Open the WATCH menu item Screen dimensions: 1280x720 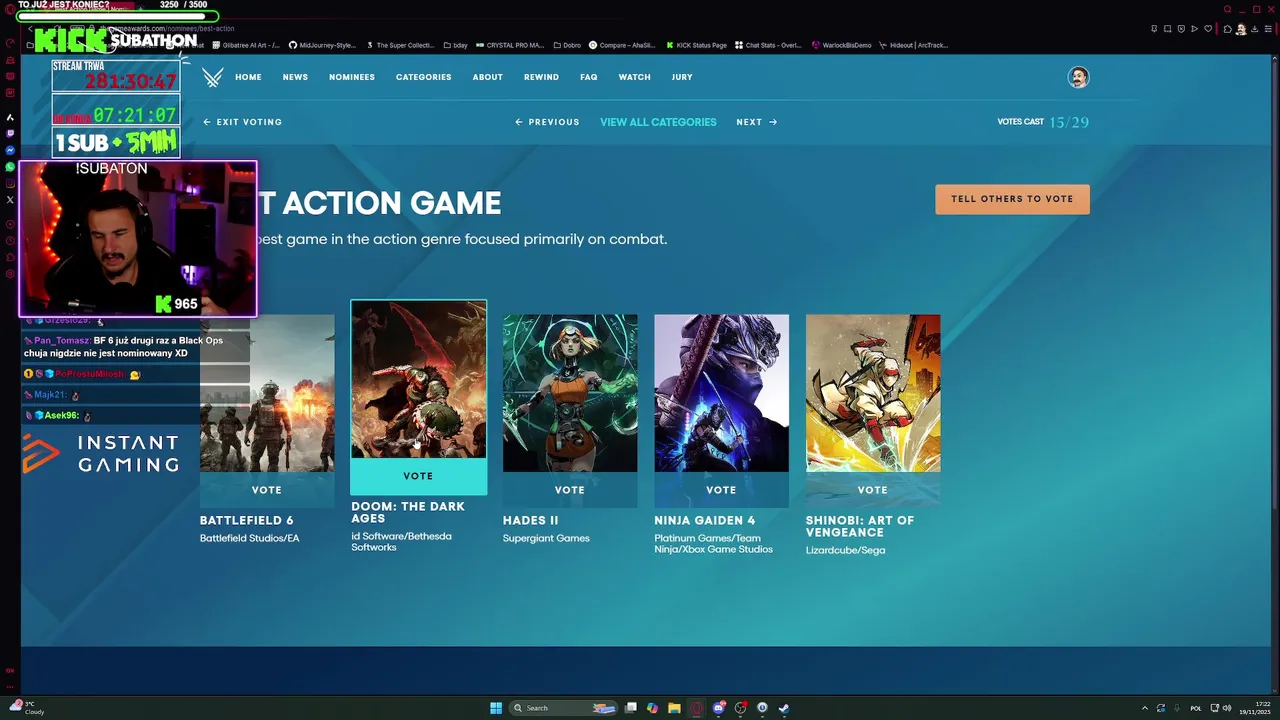(x=634, y=77)
